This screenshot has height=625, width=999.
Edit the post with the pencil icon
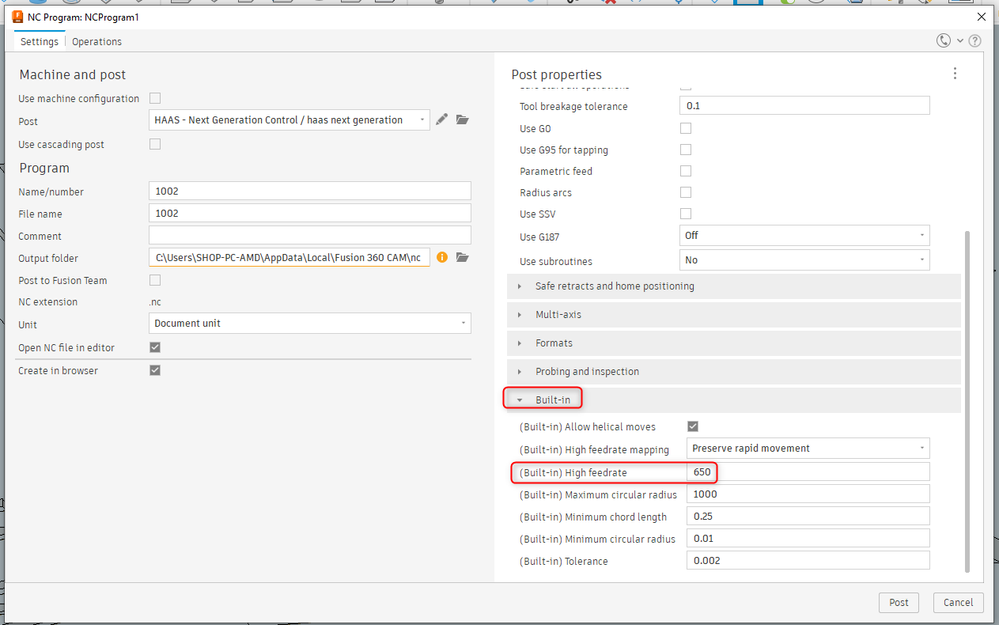click(442, 119)
